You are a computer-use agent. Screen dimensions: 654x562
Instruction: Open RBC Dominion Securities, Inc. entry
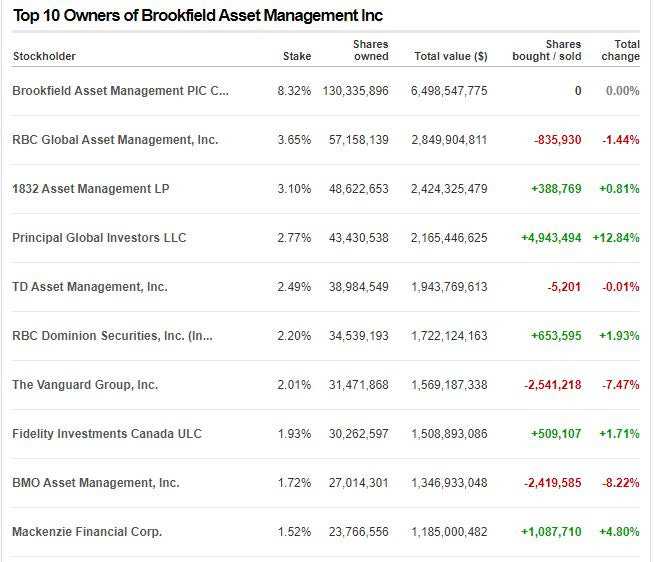pyautogui.click(x=113, y=336)
